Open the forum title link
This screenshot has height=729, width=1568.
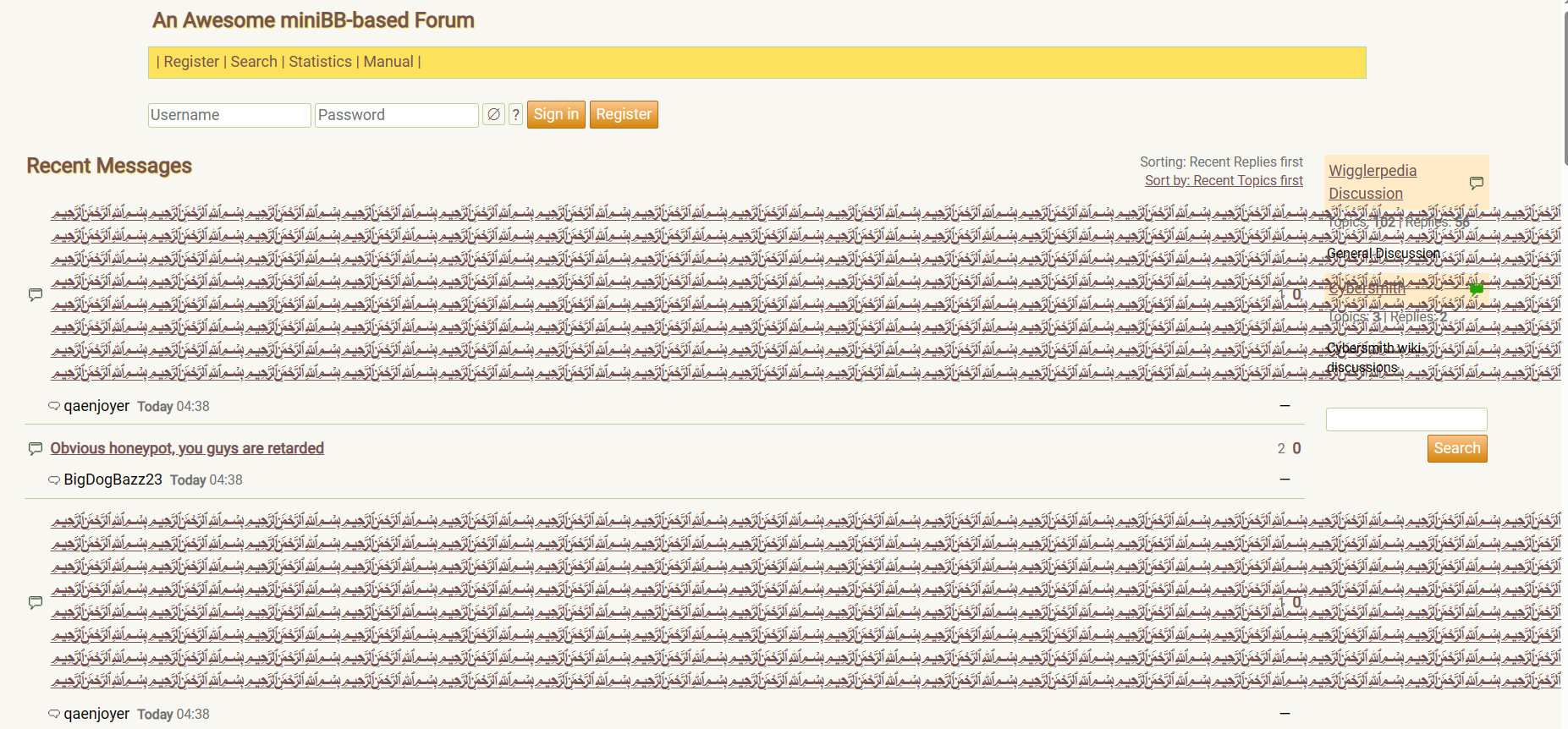(x=313, y=20)
